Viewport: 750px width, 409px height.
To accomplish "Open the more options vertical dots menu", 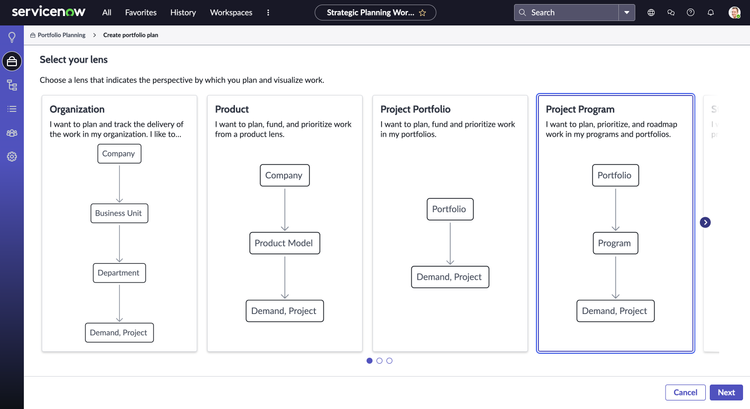I will [268, 12].
